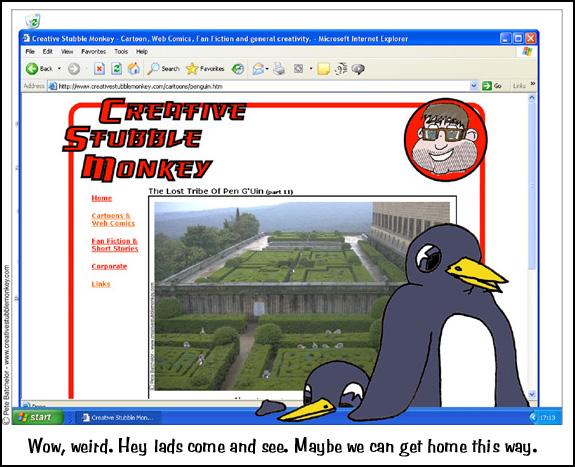Click the Mail envelope icon
The width and height of the screenshot is (575, 467).
pos(258,69)
